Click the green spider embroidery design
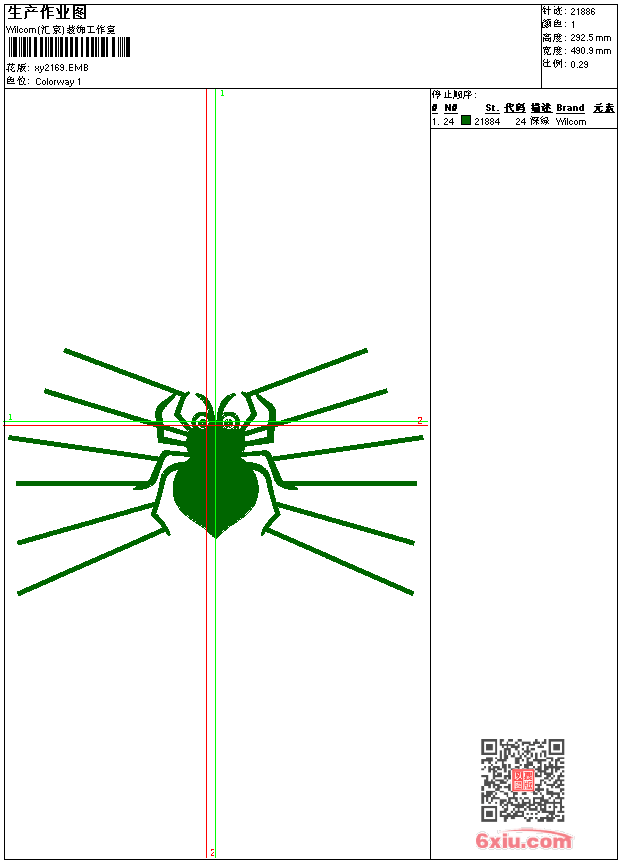 [216, 472]
